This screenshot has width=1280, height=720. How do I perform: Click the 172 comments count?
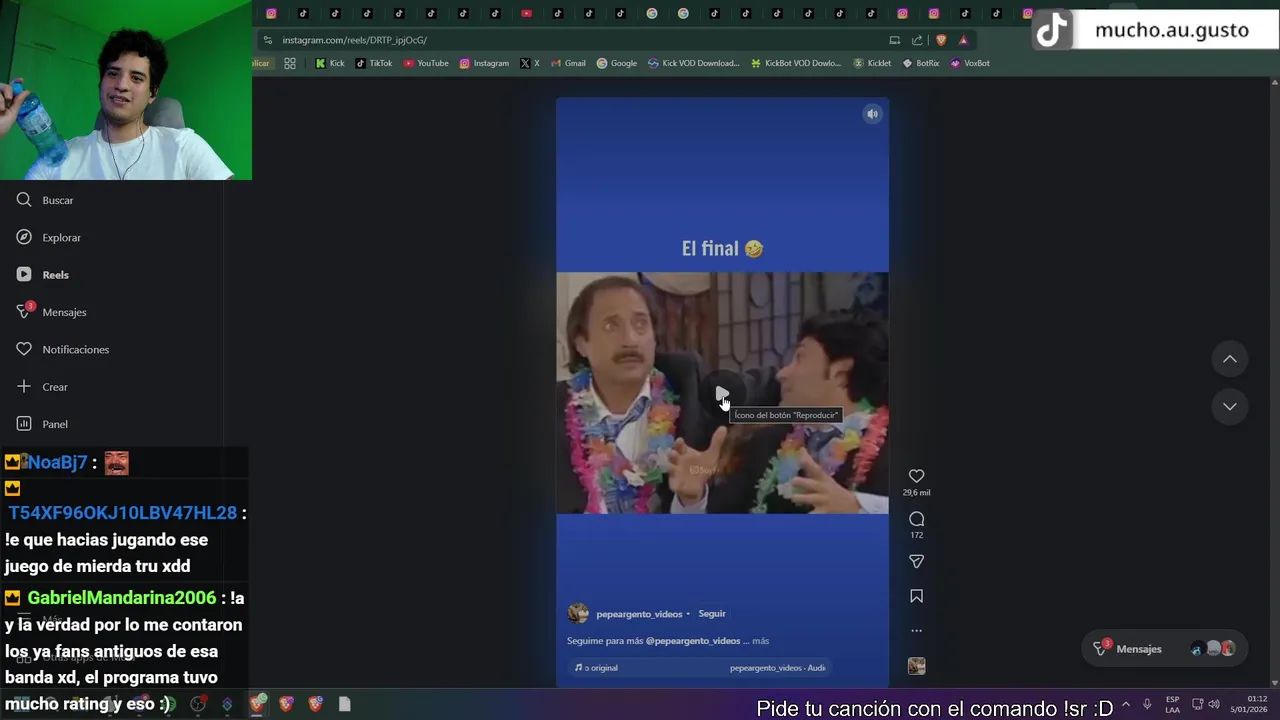[x=916, y=535]
